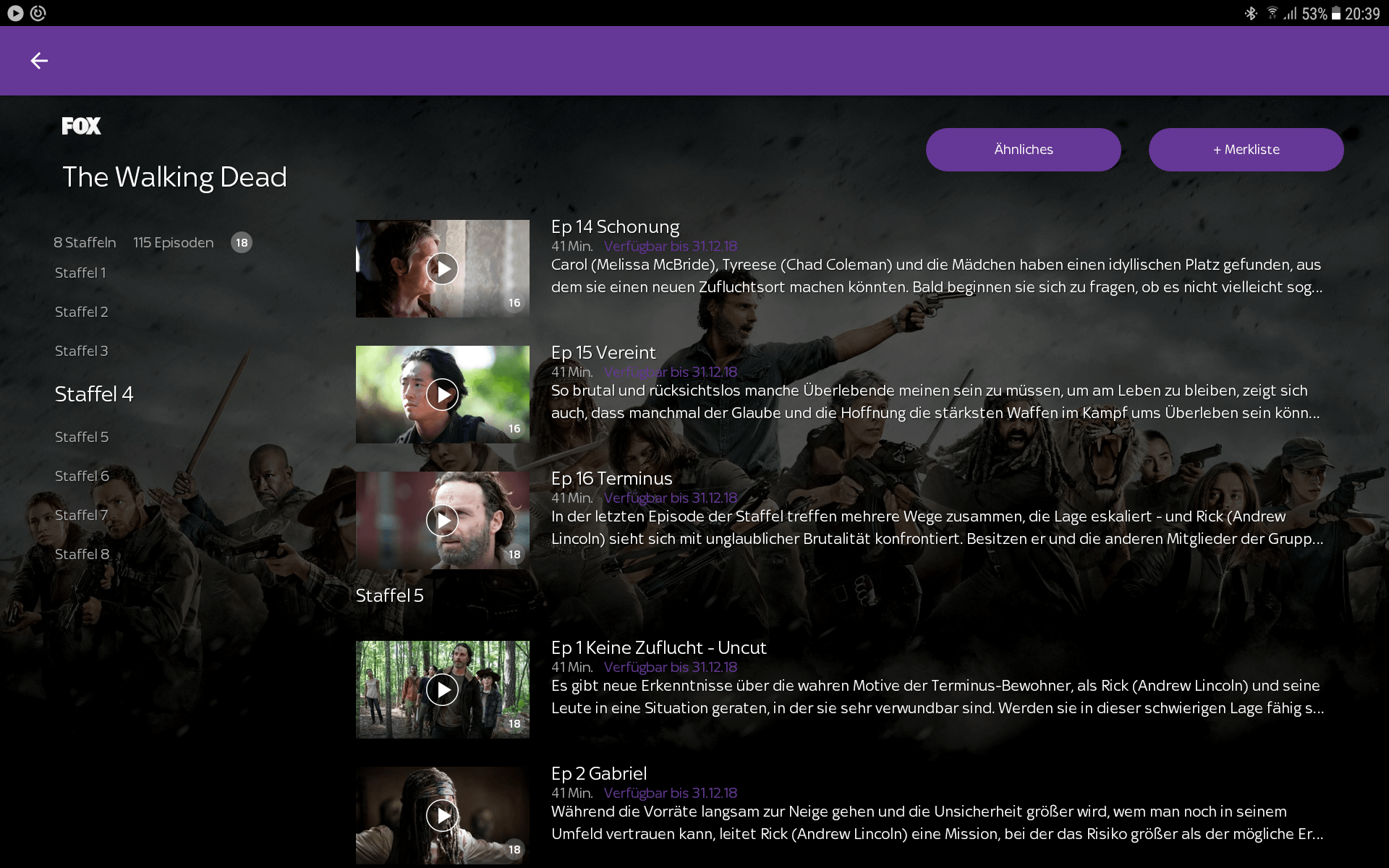This screenshot has height=868, width=1389.
Task: Select Staffel 3 in the season list
Action: click(x=81, y=351)
